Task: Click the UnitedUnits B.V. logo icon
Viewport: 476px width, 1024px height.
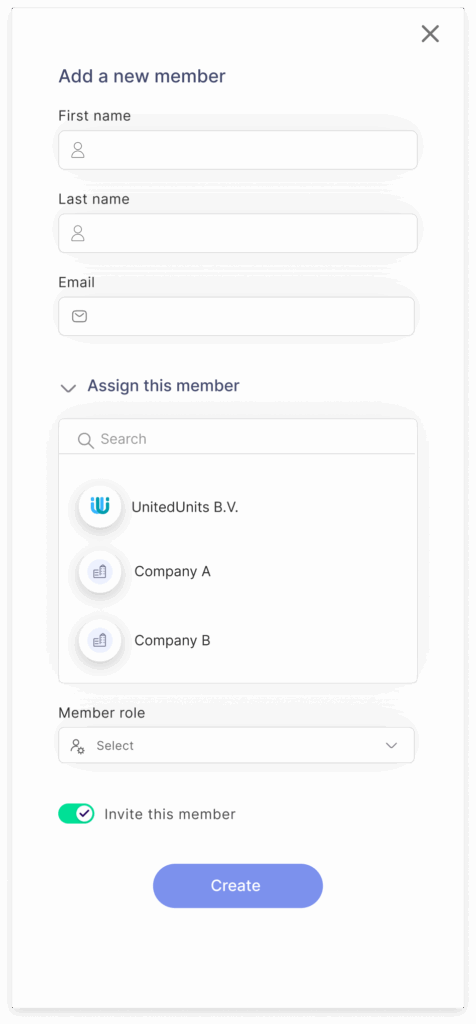Action: pyautogui.click(x=100, y=506)
